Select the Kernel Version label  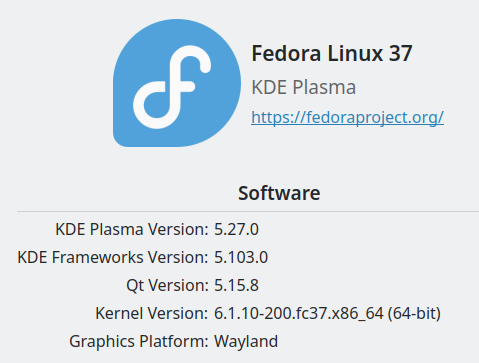tap(152, 313)
